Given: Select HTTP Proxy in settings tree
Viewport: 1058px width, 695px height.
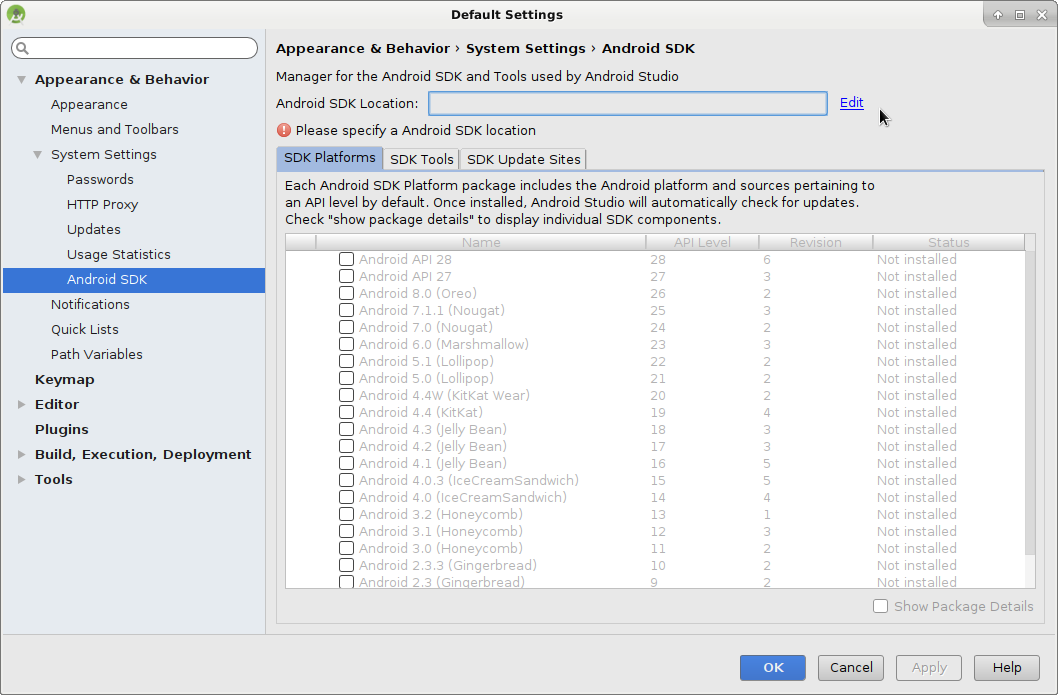Looking at the screenshot, I should [x=102, y=205].
